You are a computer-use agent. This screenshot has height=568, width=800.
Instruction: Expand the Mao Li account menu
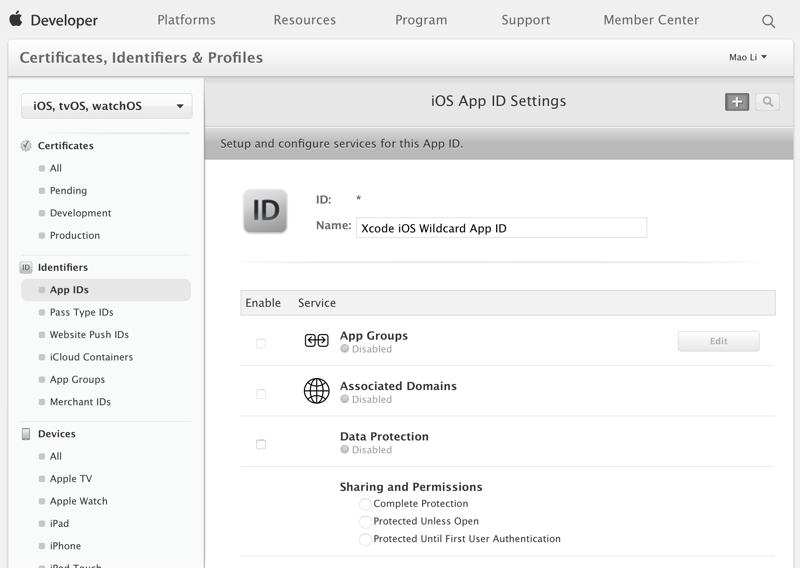[x=747, y=57]
